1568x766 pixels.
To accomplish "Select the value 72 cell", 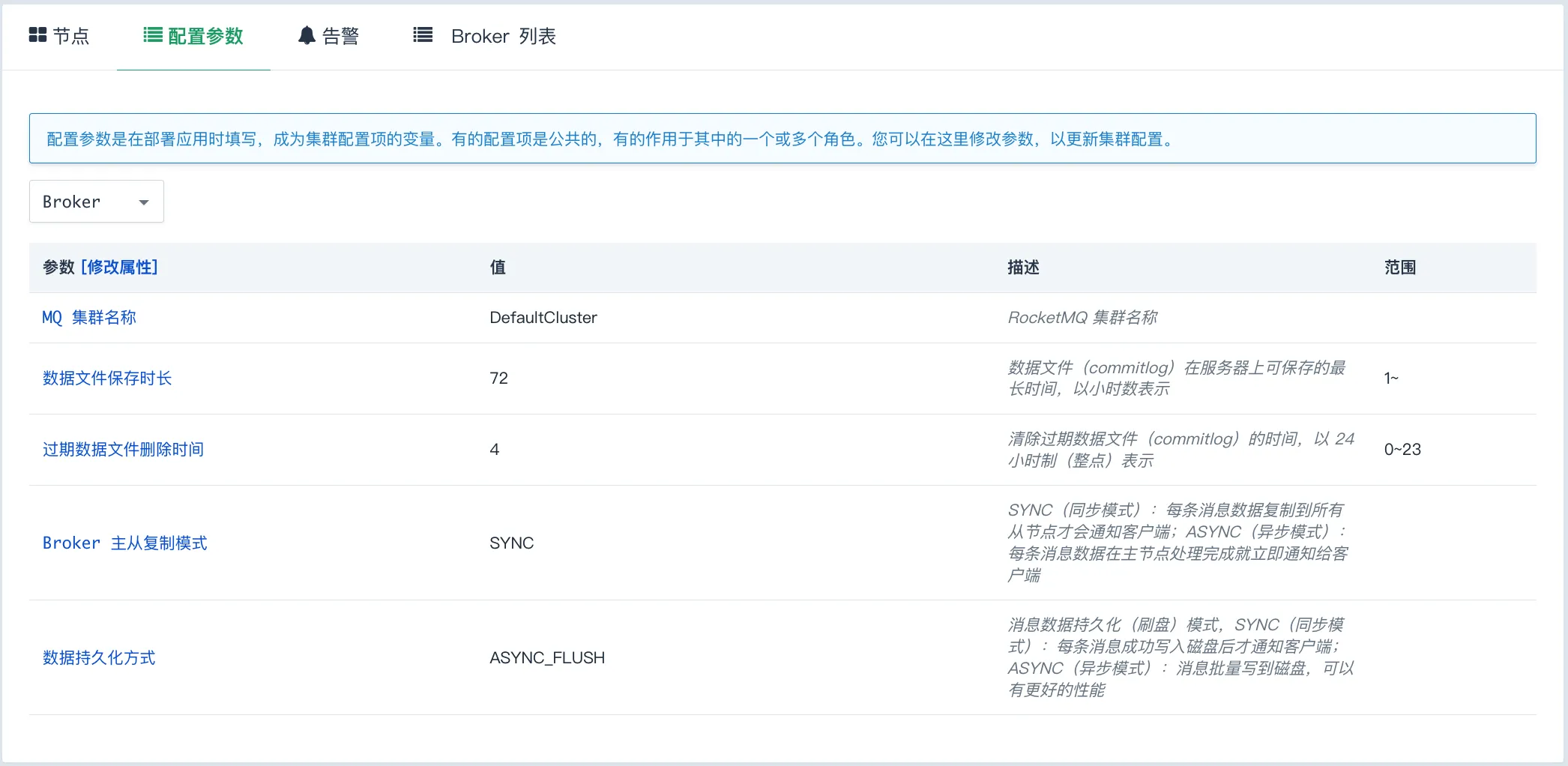I will point(499,379).
